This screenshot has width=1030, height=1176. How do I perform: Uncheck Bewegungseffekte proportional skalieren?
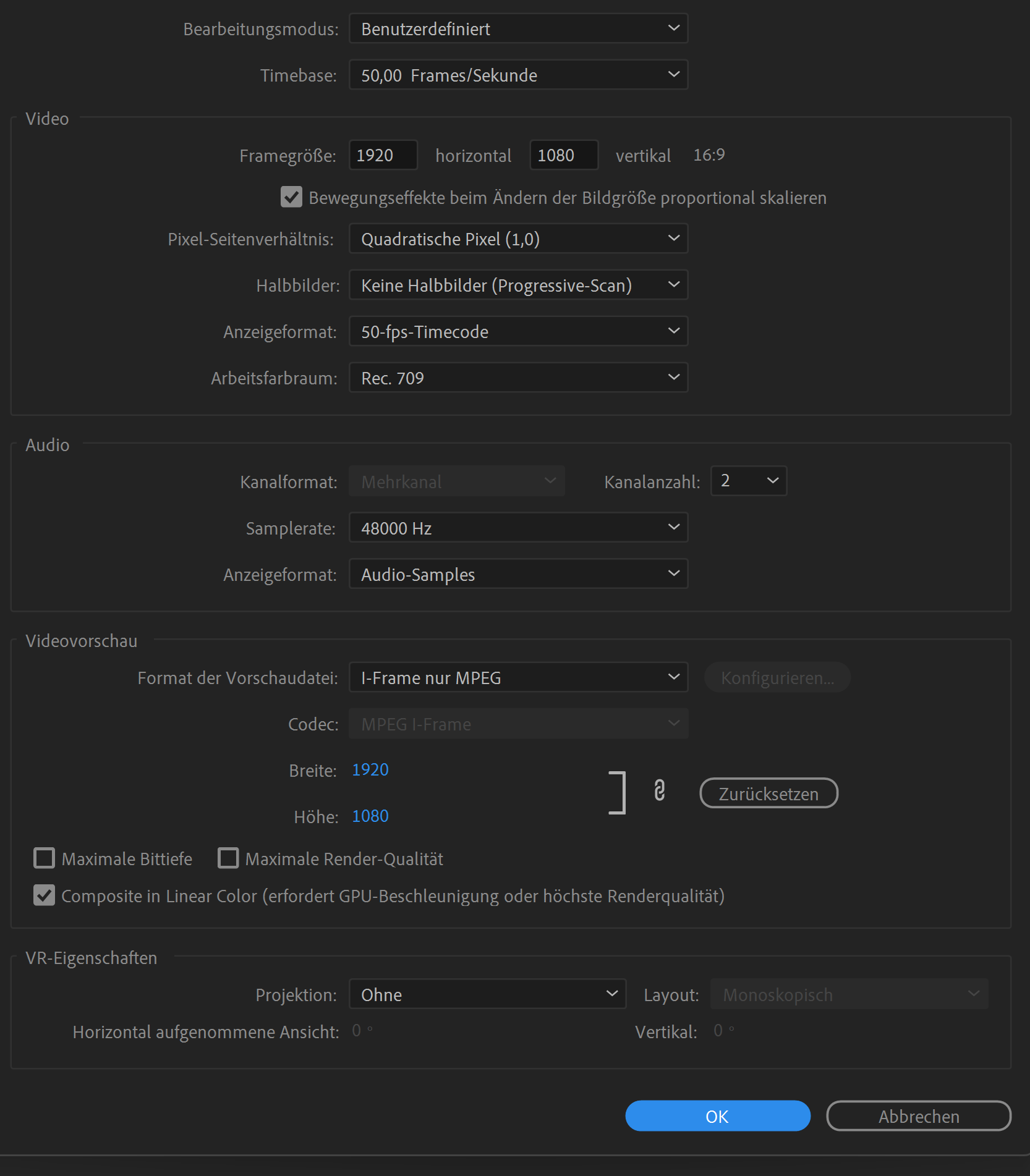[x=291, y=198]
